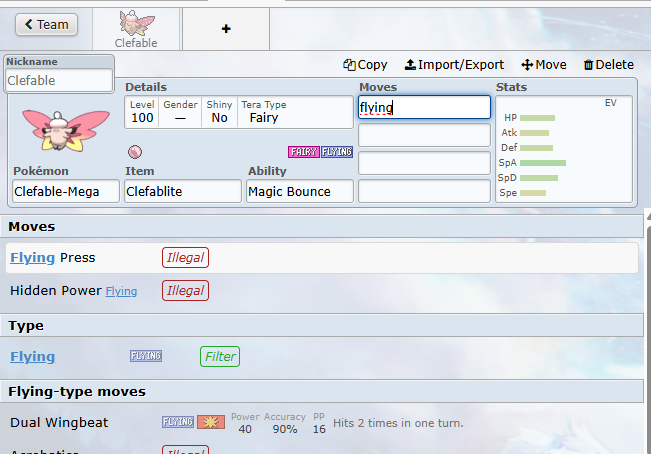This screenshot has width=651, height=454.
Task: Click the second empty move slot
Action: click(x=424, y=135)
